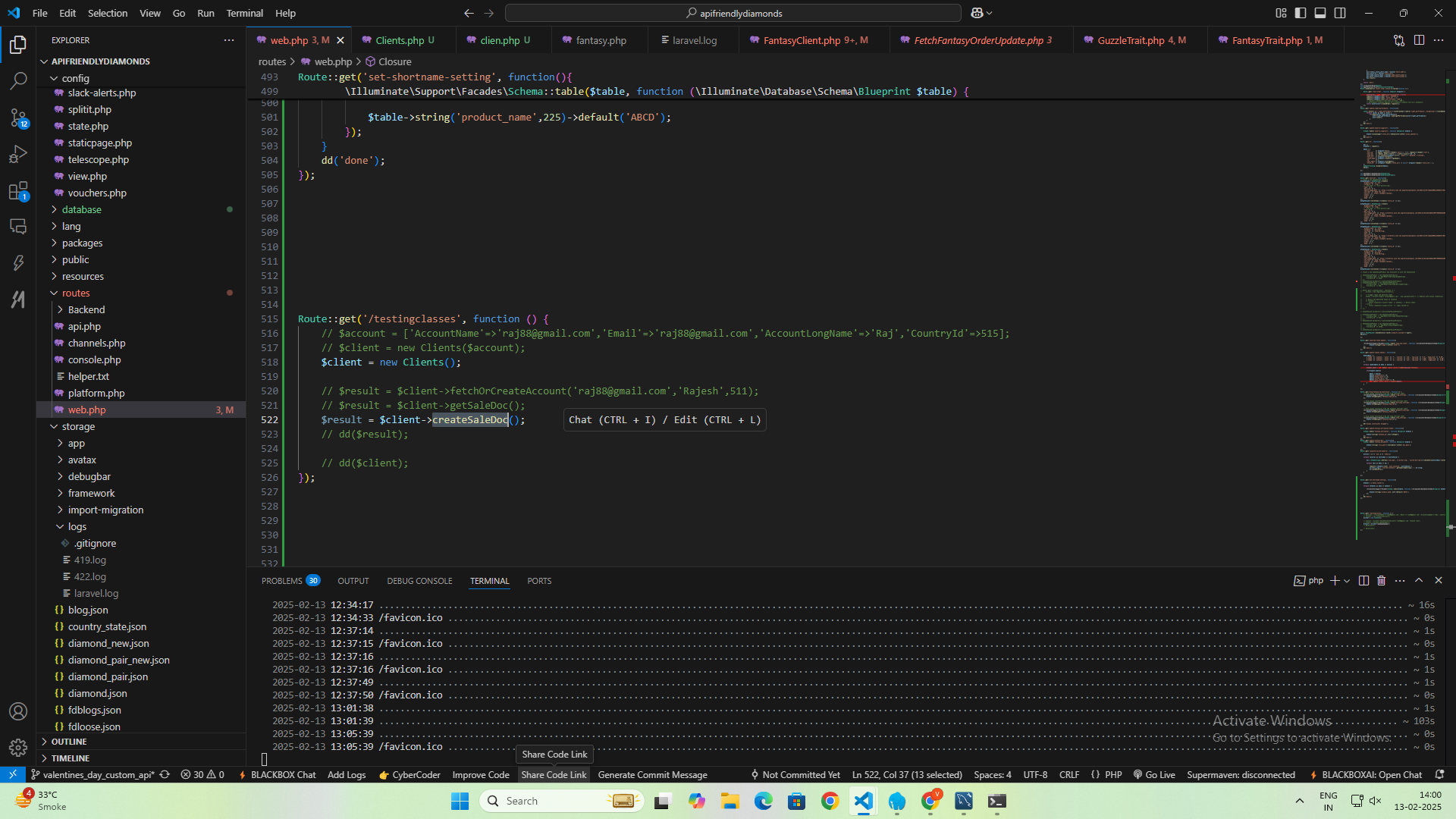Split the editor to the right
Viewport: 1456px width, 819px height.
click(1419, 40)
